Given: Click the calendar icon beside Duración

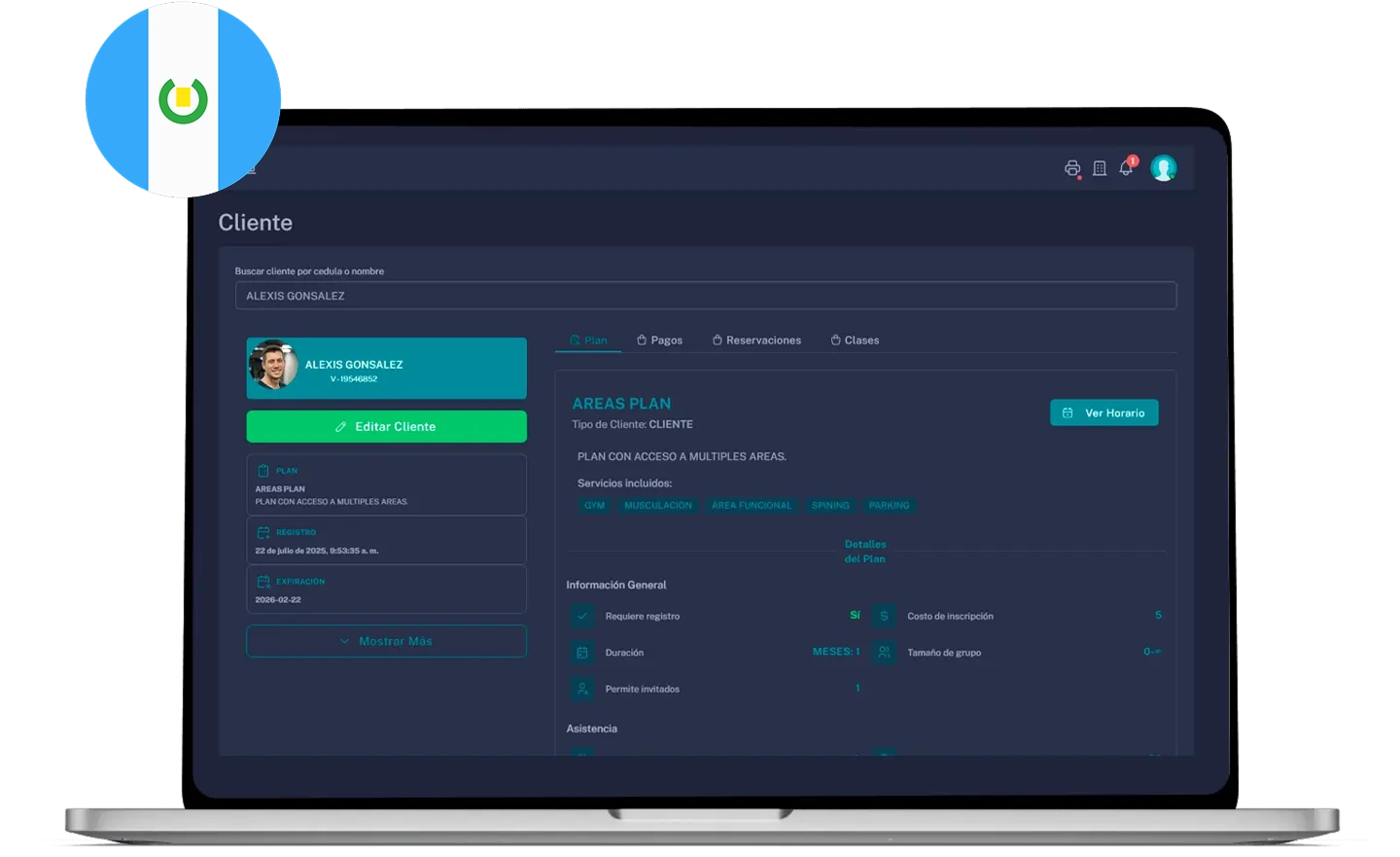Looking at the screenshot, I should click(x=582, y=653).
